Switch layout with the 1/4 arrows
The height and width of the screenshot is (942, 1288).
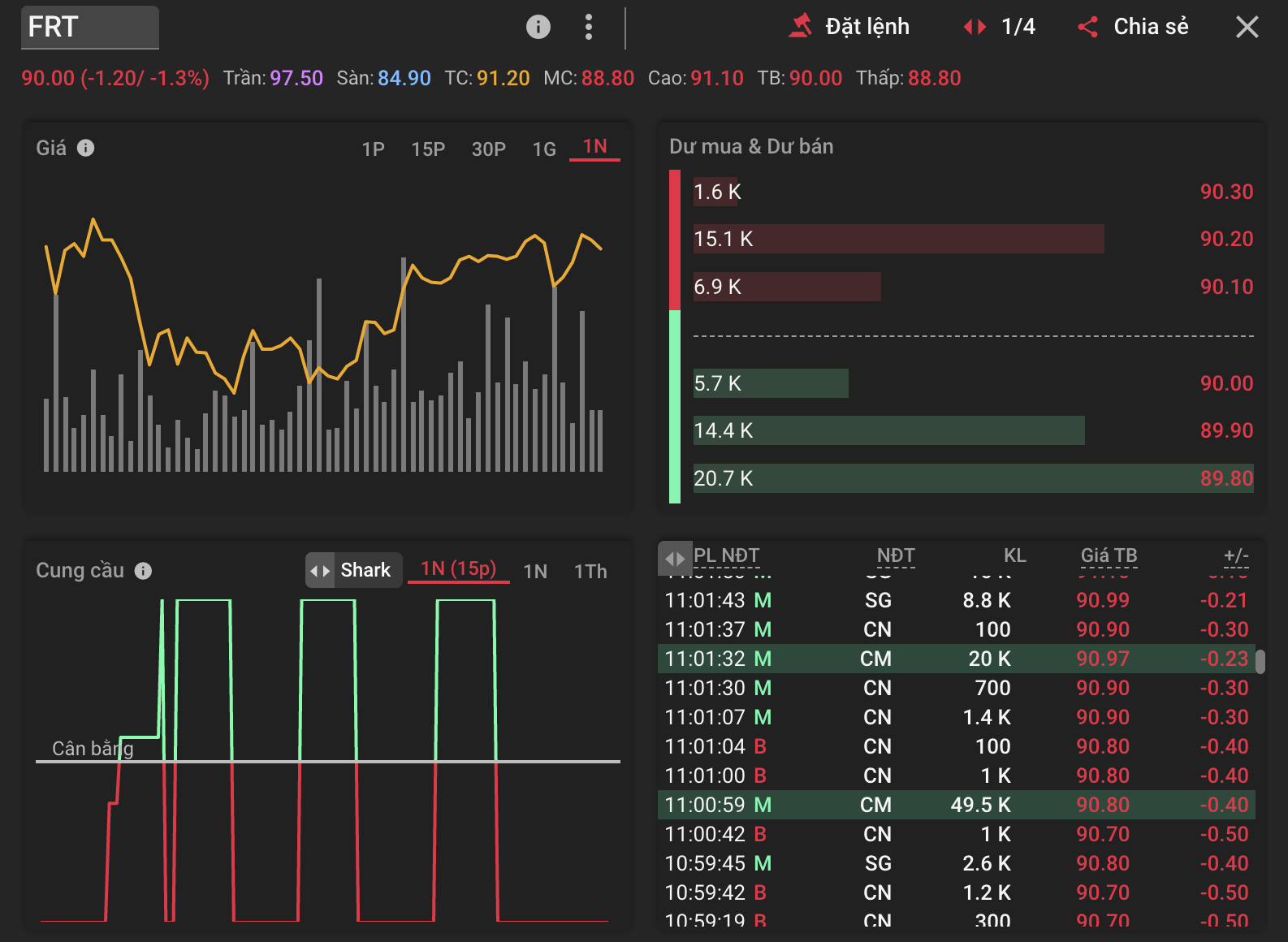tap(999, 27)
